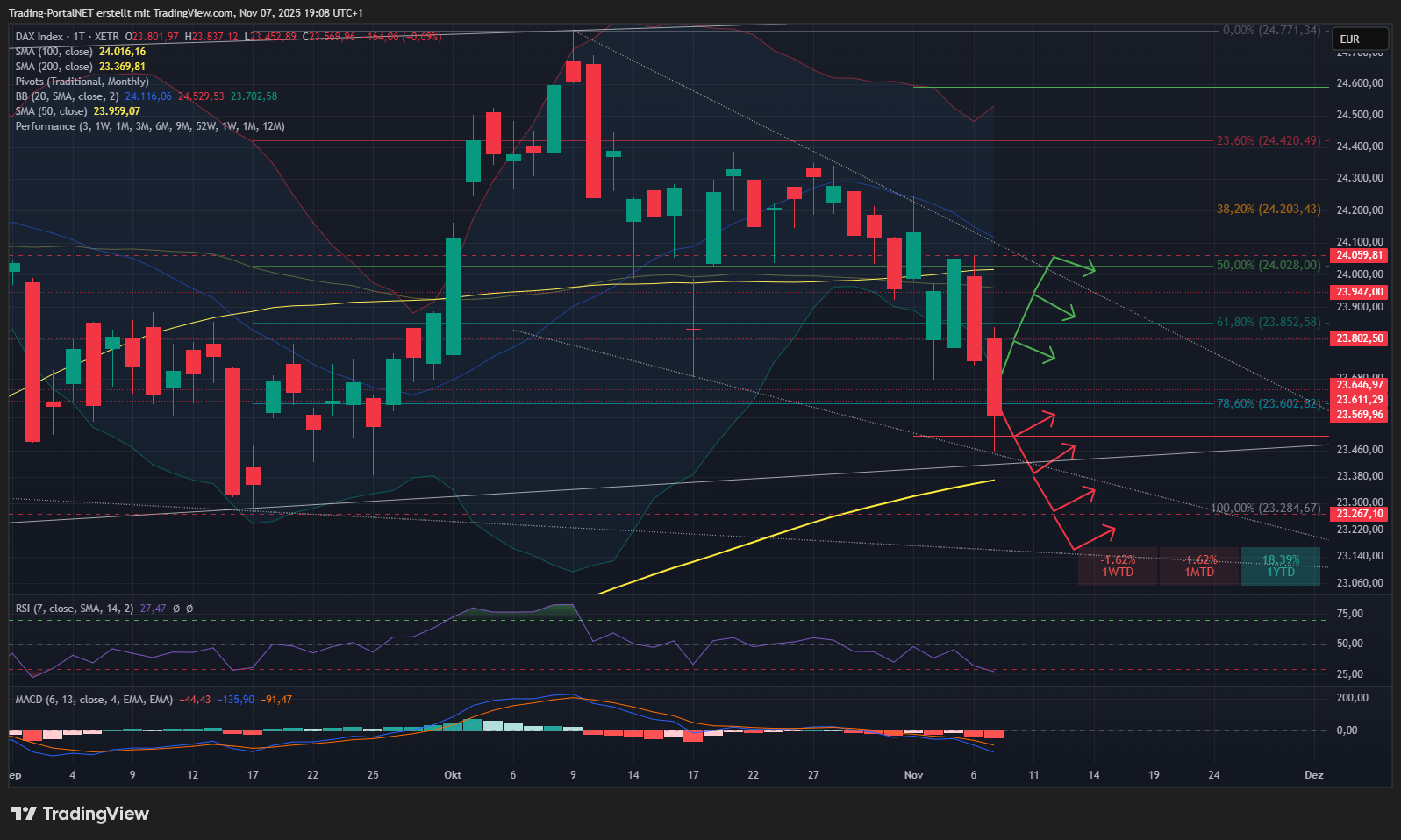This screenshot has height=840, width=1401.
Task: Select the SMA (100, close) indicator legend
Action: point(54,52)
